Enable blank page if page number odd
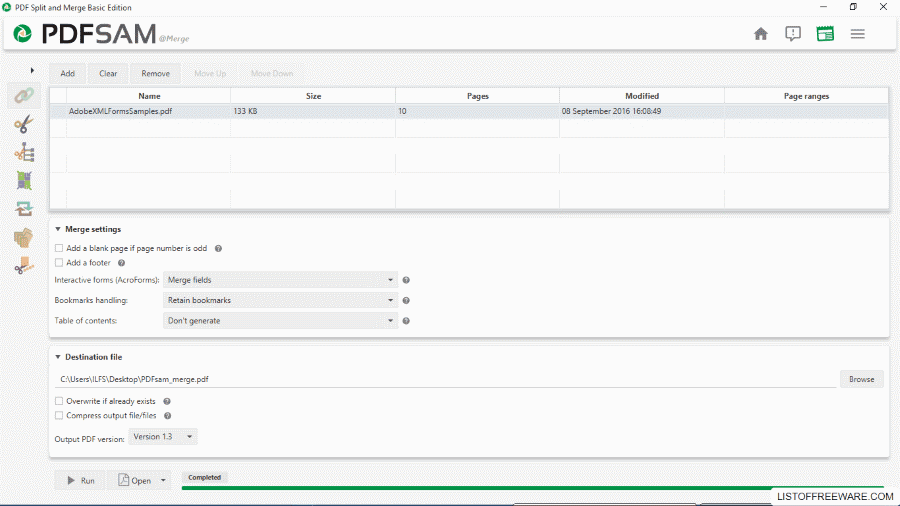The height and width of the screenshot is (506, 900). point(59,248)
